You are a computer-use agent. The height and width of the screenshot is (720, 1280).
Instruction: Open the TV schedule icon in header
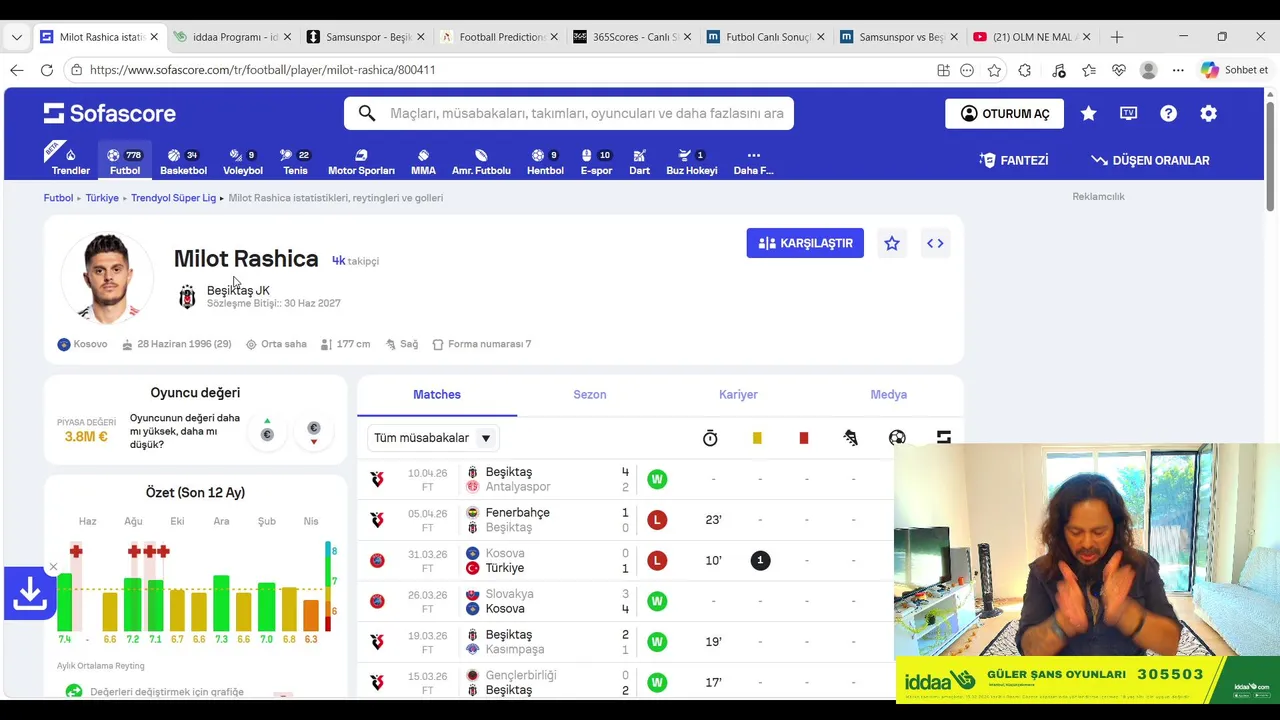pos(1128,114)
